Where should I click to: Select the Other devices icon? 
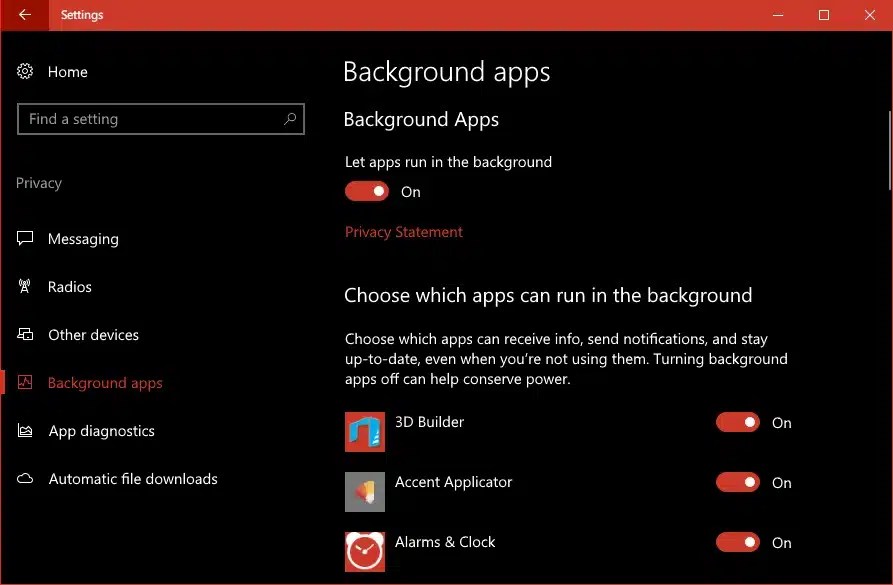(x=25, y=334)
